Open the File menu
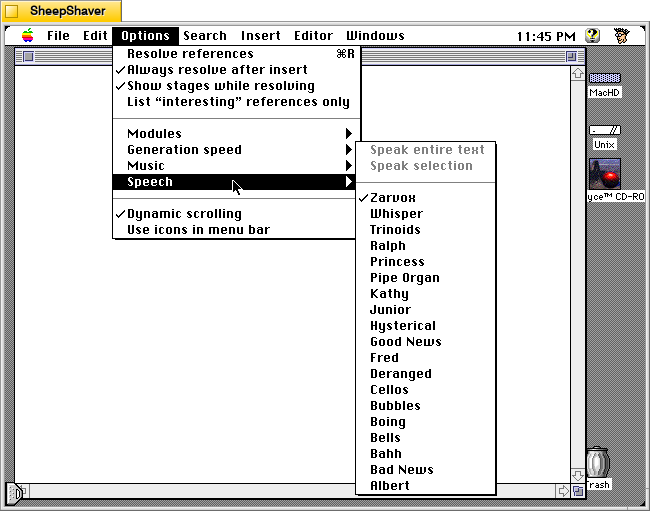Screen dimensions: 650x511 click(58, 36)
